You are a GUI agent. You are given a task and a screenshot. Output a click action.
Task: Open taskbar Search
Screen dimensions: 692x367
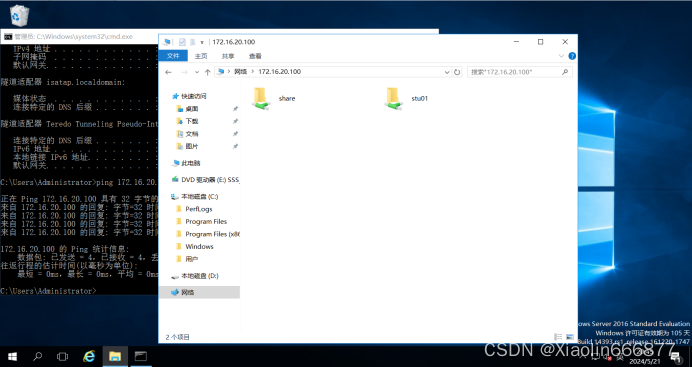[38, 356]
